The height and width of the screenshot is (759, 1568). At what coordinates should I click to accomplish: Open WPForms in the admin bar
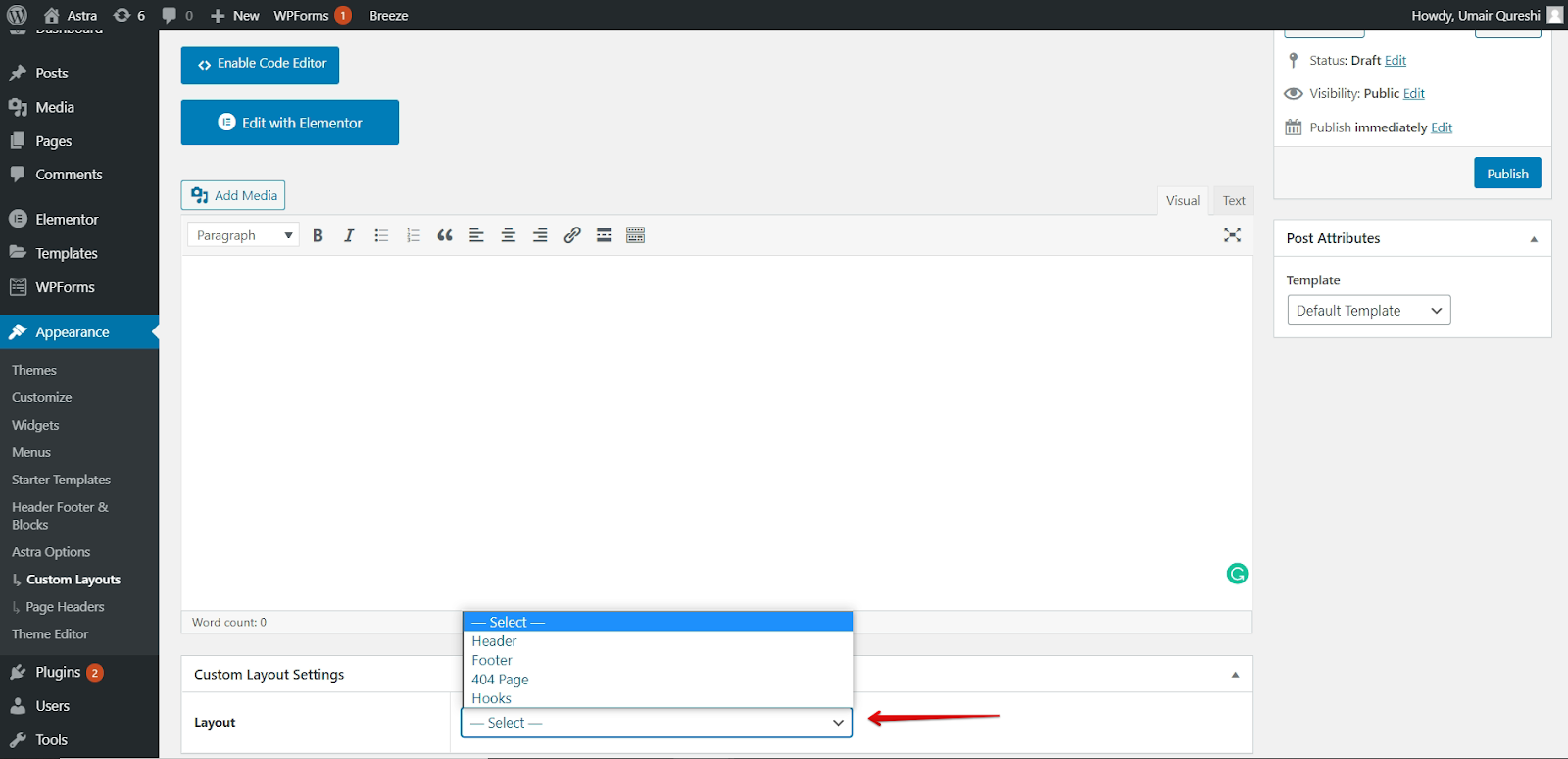312,15
